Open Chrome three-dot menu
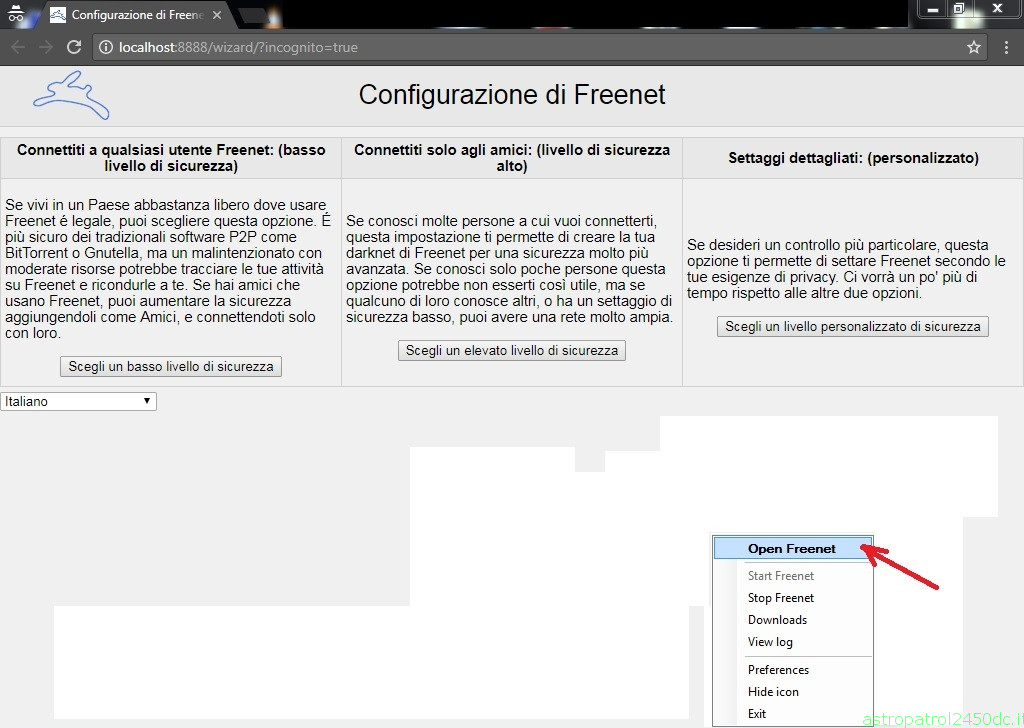 pyautogui.click(x=1006, y=47)
